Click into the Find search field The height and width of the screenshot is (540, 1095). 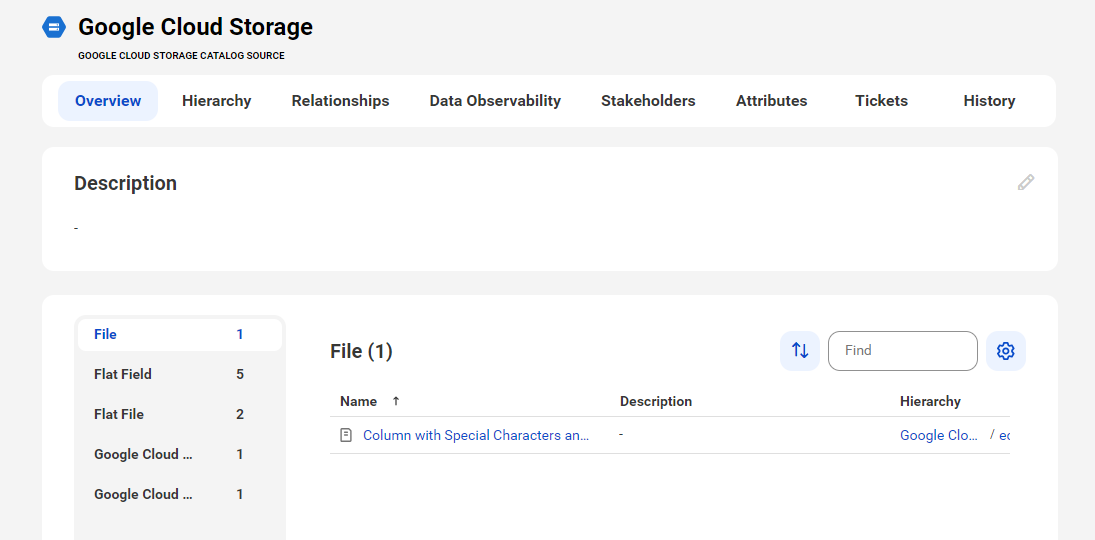[x=902, y=351]
